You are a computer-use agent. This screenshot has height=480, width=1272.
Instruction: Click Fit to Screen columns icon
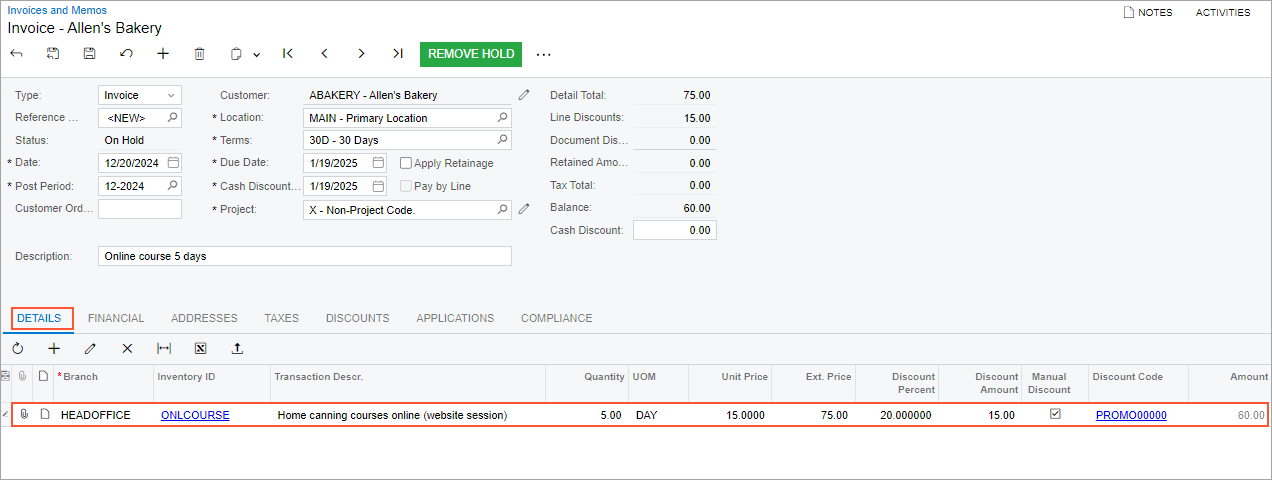(164, 349)
